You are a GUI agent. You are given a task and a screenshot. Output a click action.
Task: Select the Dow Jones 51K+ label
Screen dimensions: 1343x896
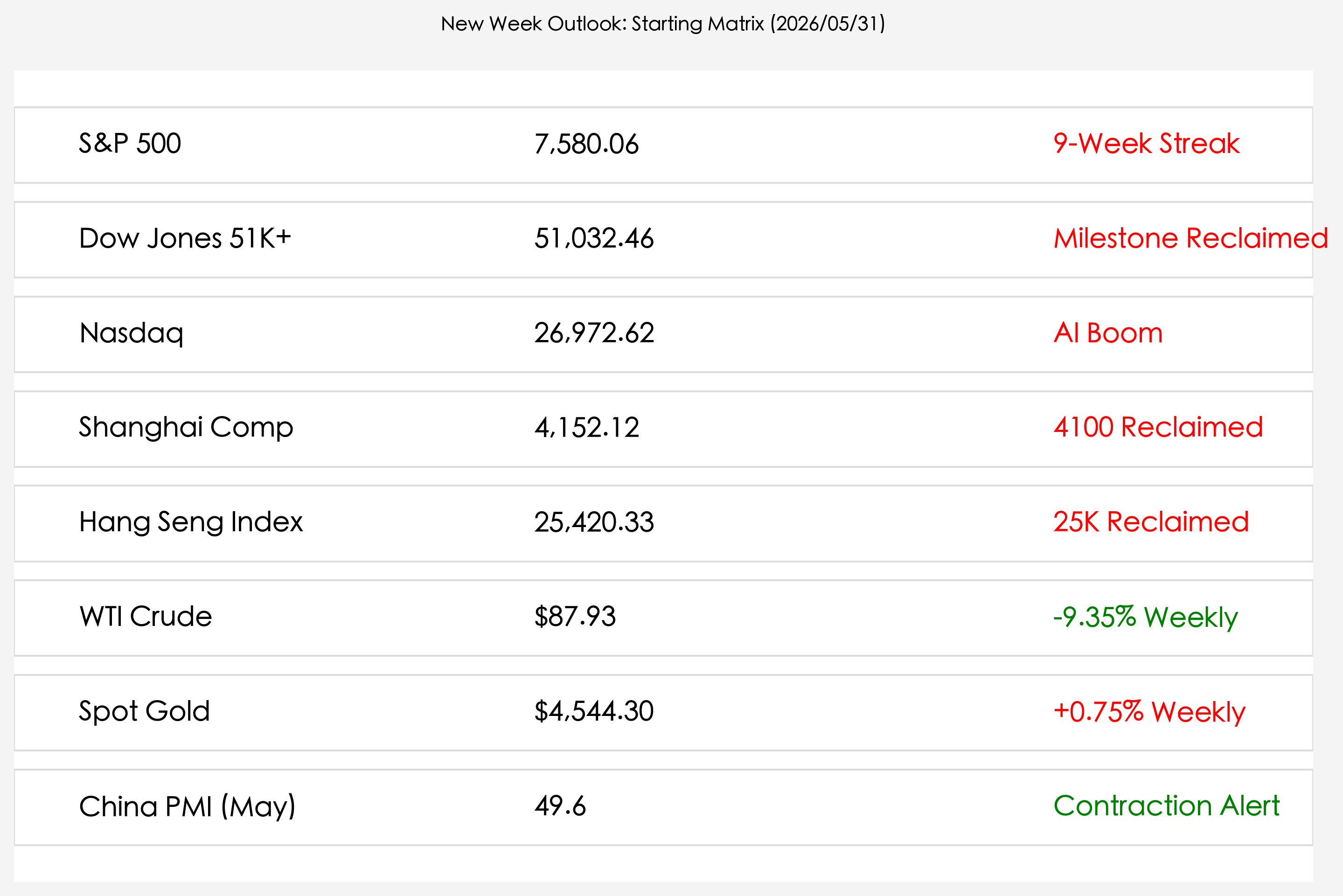(x=185, y=238)
